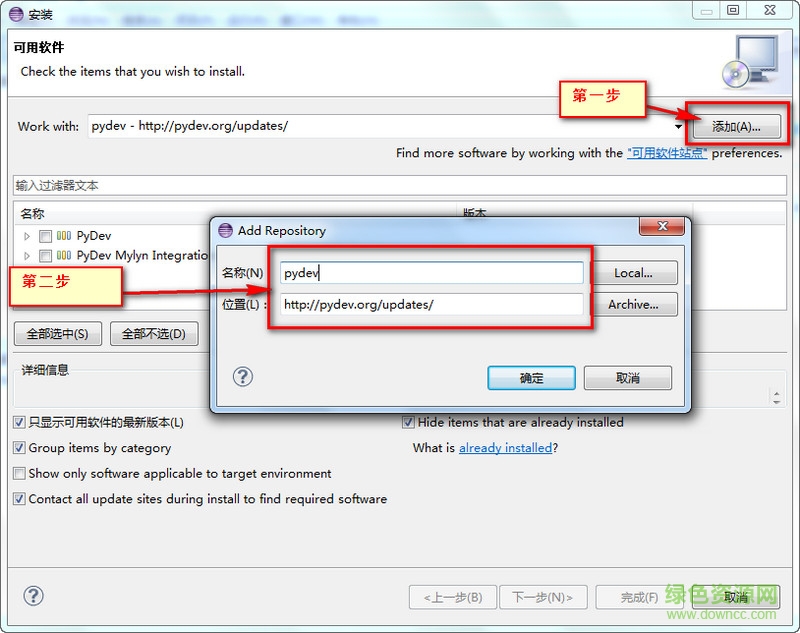Click the 确定 button in Add Repository
This screenshot has width=800, height=633.
531,378
